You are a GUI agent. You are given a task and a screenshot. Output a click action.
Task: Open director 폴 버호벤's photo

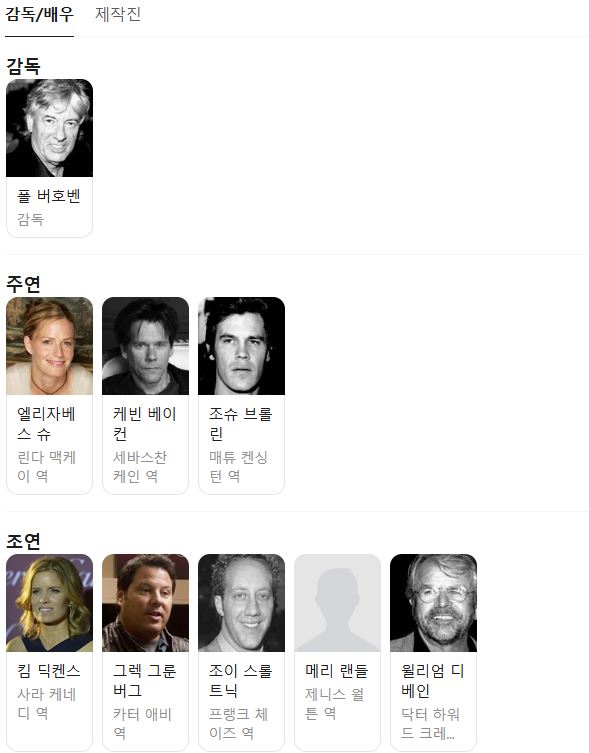tap(49, 128)
